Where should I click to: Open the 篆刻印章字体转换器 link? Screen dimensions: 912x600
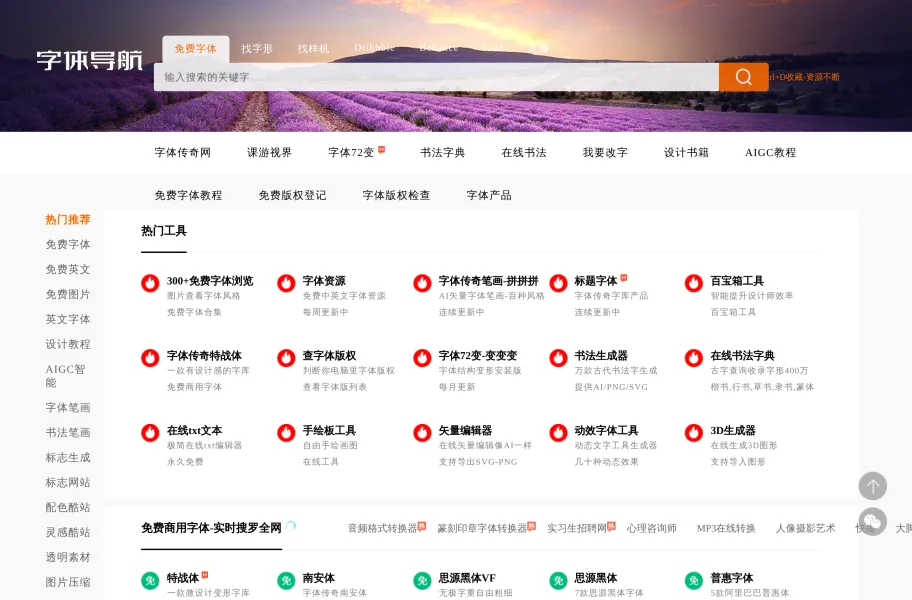[x=482, y=528]
